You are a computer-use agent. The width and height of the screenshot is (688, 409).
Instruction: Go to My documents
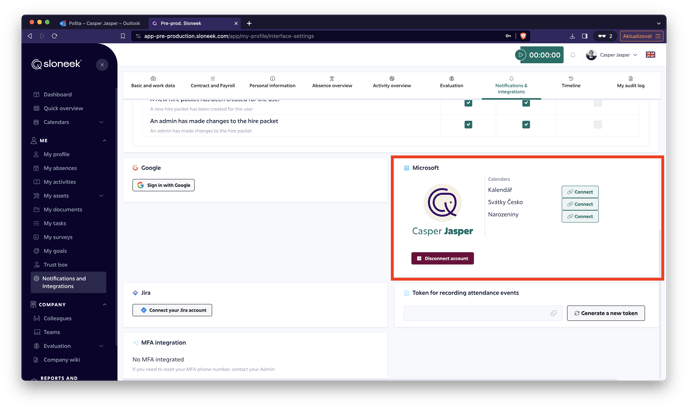coord(62,209)
